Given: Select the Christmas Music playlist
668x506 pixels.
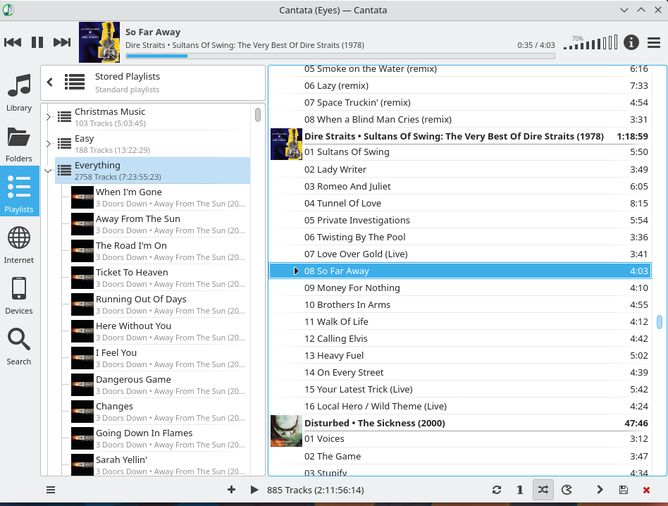Looking at the screenshot, I should (x=153, y=117).
